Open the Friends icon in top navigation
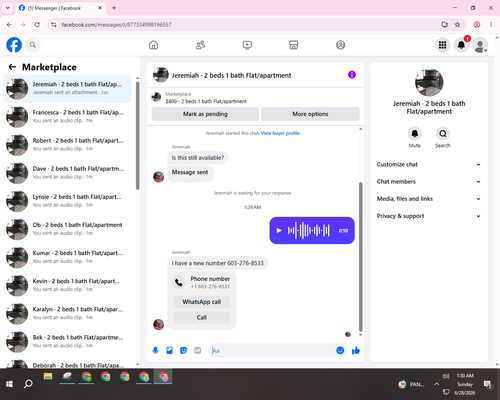The image size is (500, 400). 200,45
